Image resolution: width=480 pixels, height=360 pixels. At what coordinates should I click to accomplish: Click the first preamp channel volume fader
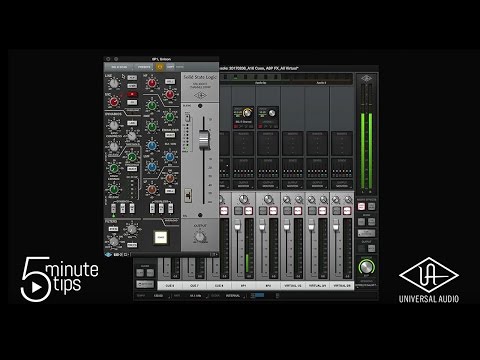(x=237, y=225)
